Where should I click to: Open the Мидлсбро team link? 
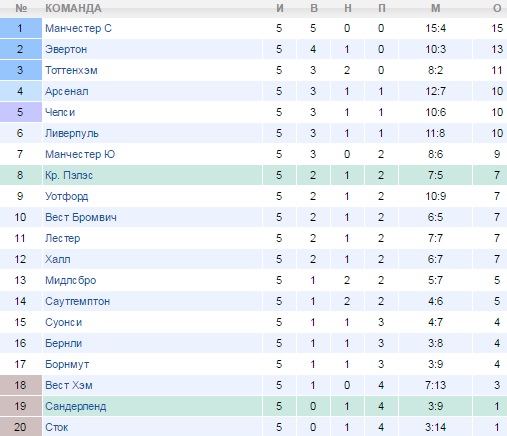pos(71,280)
